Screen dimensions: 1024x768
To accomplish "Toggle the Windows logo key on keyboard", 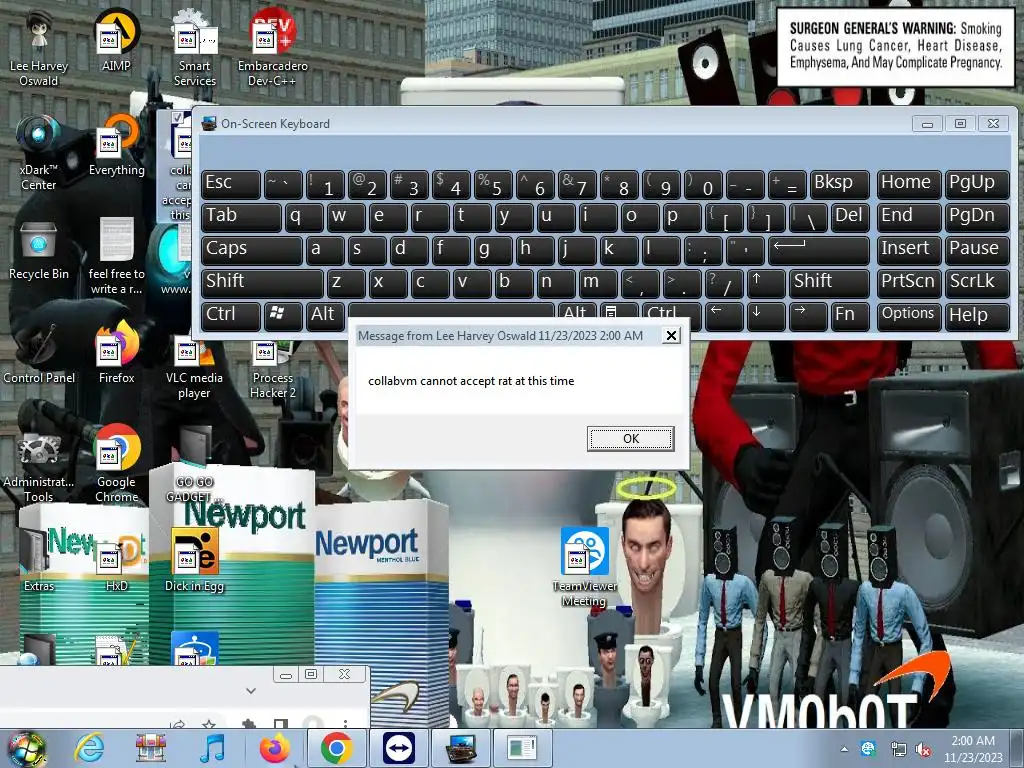I will 283,315.
